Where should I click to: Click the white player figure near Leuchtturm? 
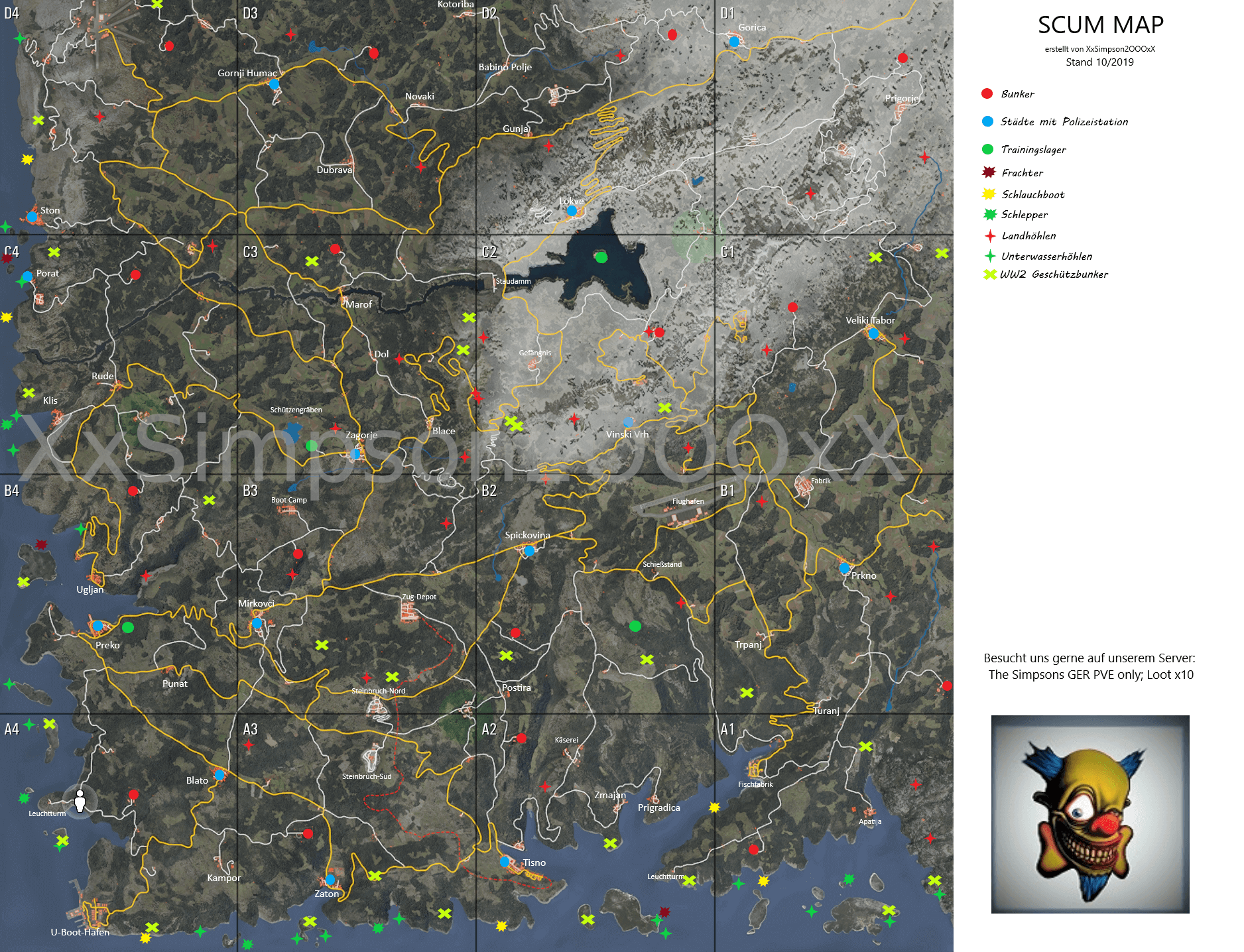coord(80,801)
